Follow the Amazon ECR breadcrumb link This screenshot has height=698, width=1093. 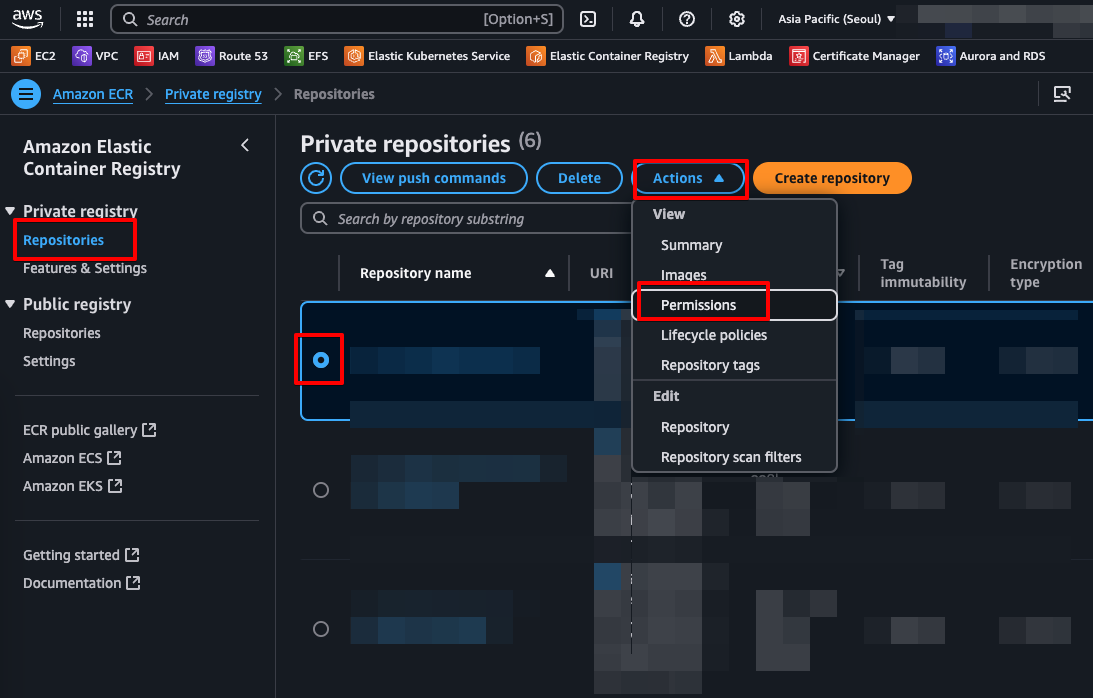[93, 94]
